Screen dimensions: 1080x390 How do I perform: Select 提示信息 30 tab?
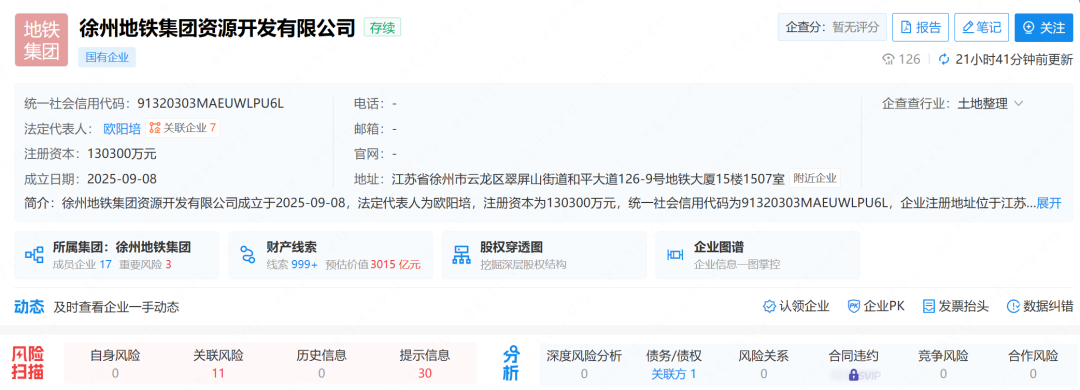pos(425,364)
